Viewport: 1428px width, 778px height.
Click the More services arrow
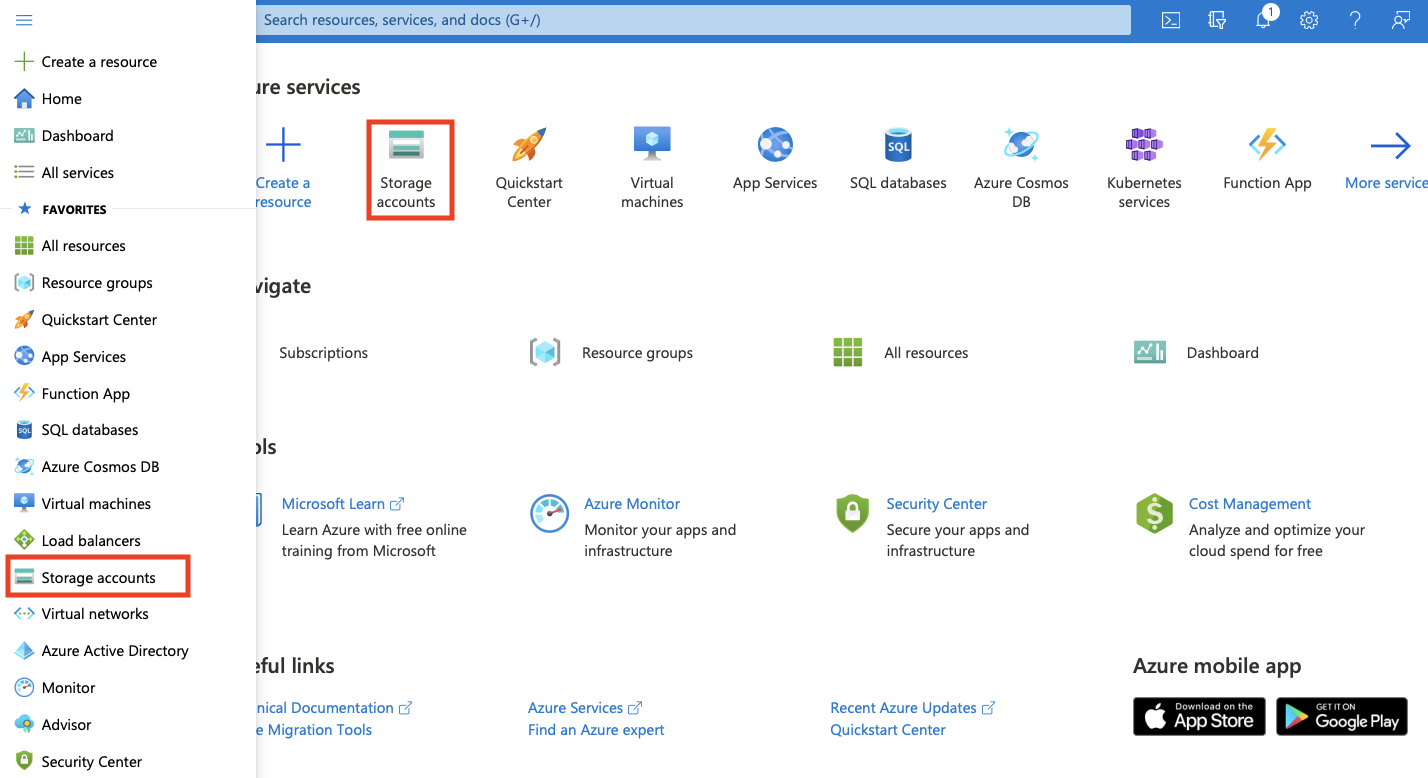(x=1389, y=158)
